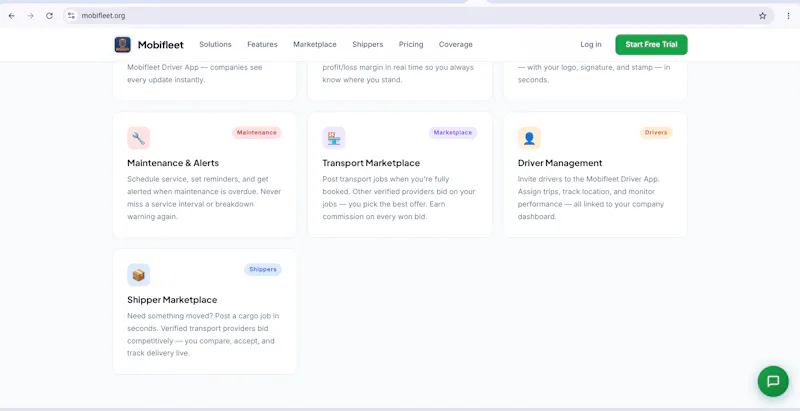This screenshot has height=411, width=800.
Task: Click the purple Marketplace tag
Action: 453,133
